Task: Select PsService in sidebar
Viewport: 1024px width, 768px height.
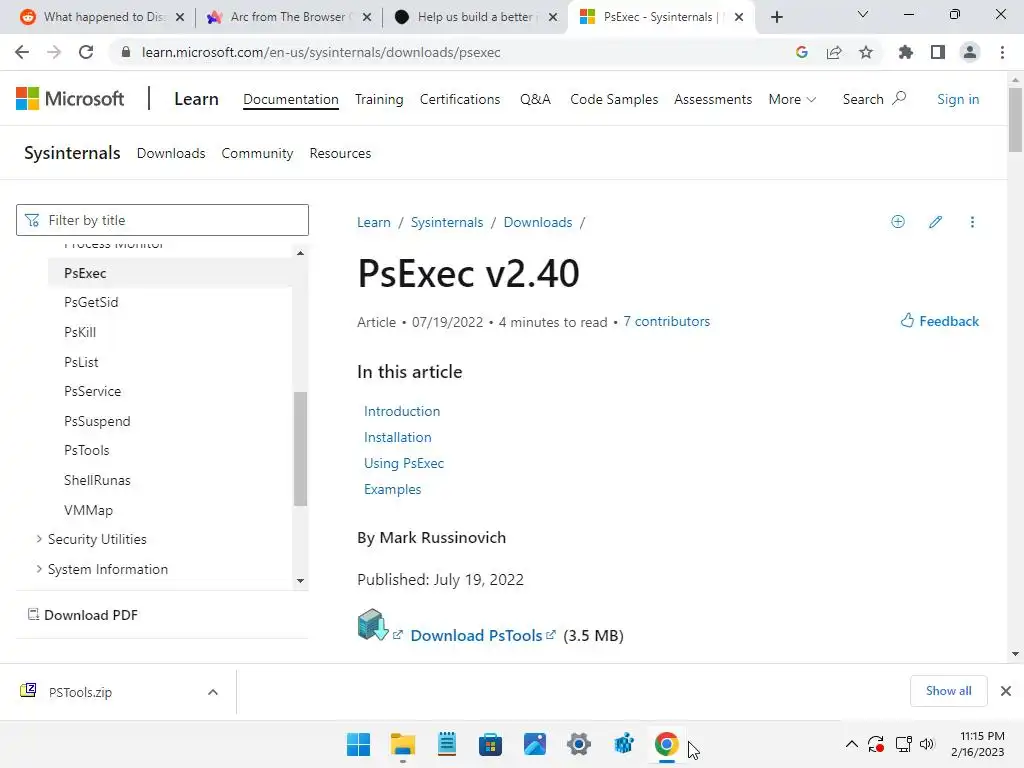Action: pos(92,391)
